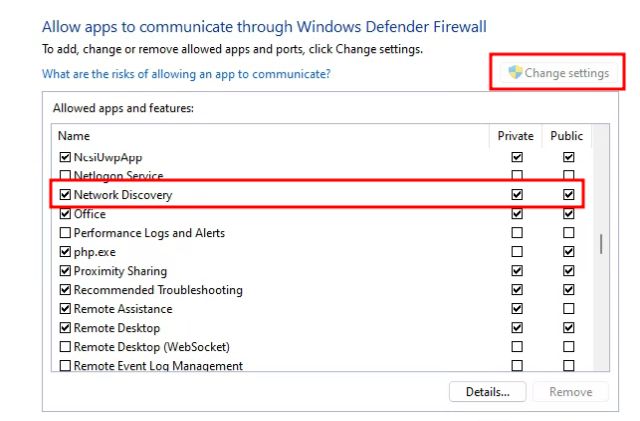
Task: Enable the Remote Desktop (WebSocket) checkbox
Action: [x=66, y=347]
